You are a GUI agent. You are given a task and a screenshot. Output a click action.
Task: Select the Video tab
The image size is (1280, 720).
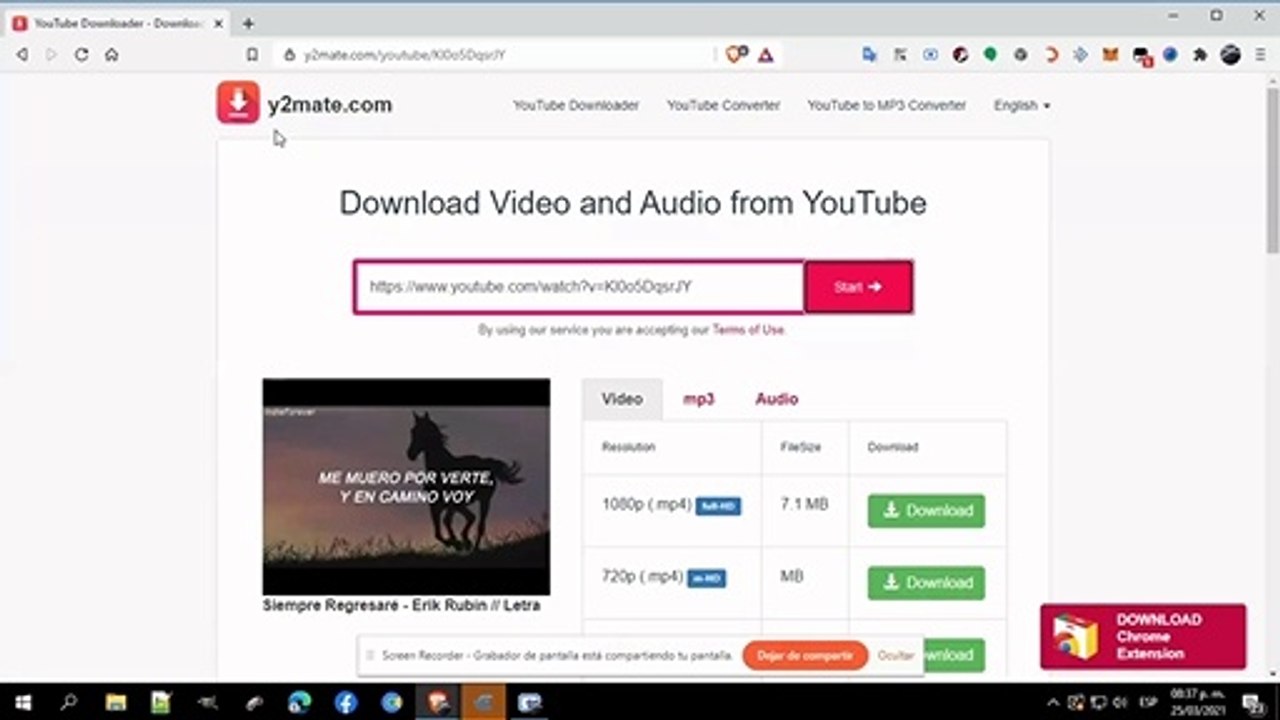click(x=622, y=399)
